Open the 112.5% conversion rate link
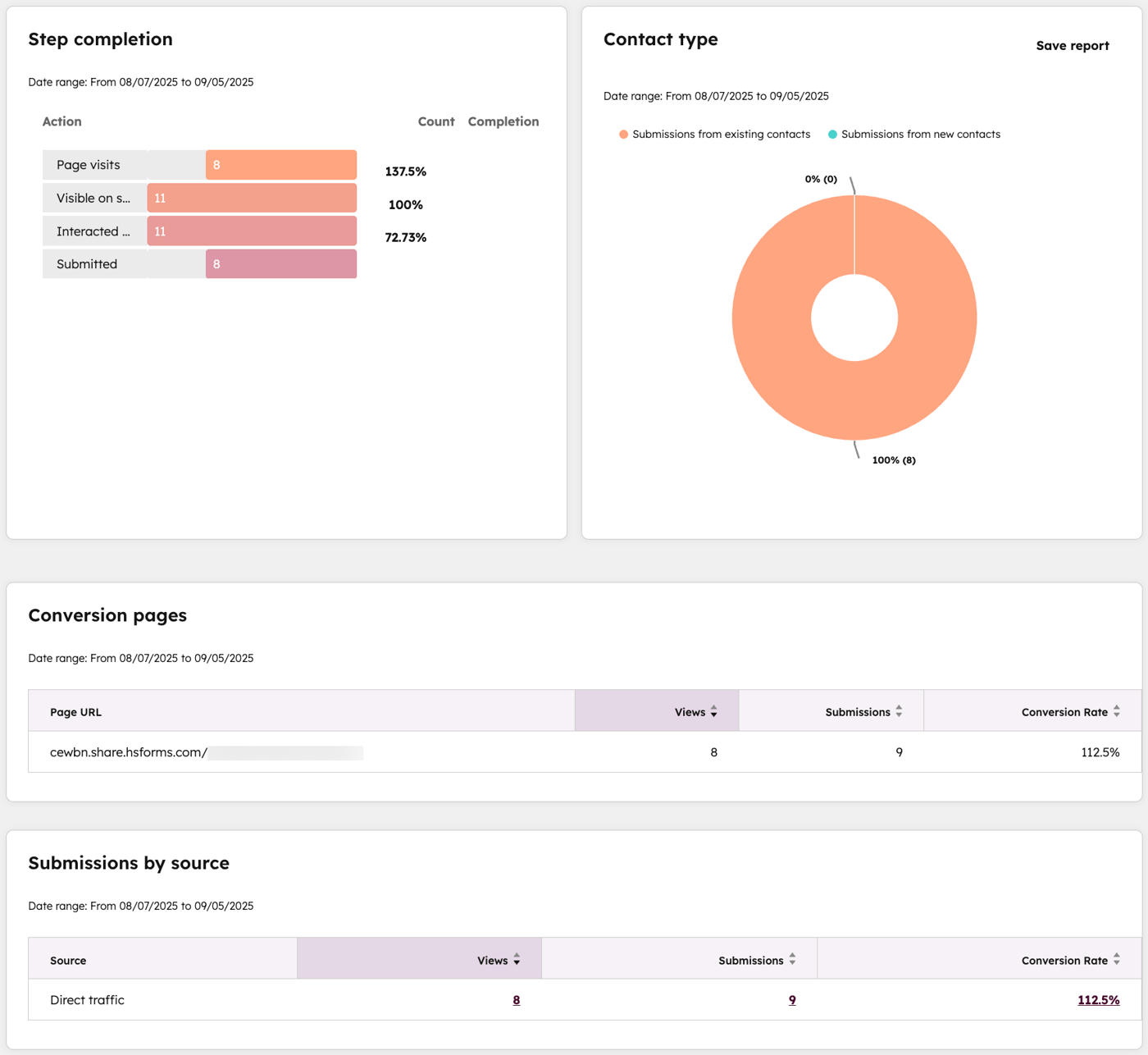The image size is (1148, 1055). point(1098,1000)
